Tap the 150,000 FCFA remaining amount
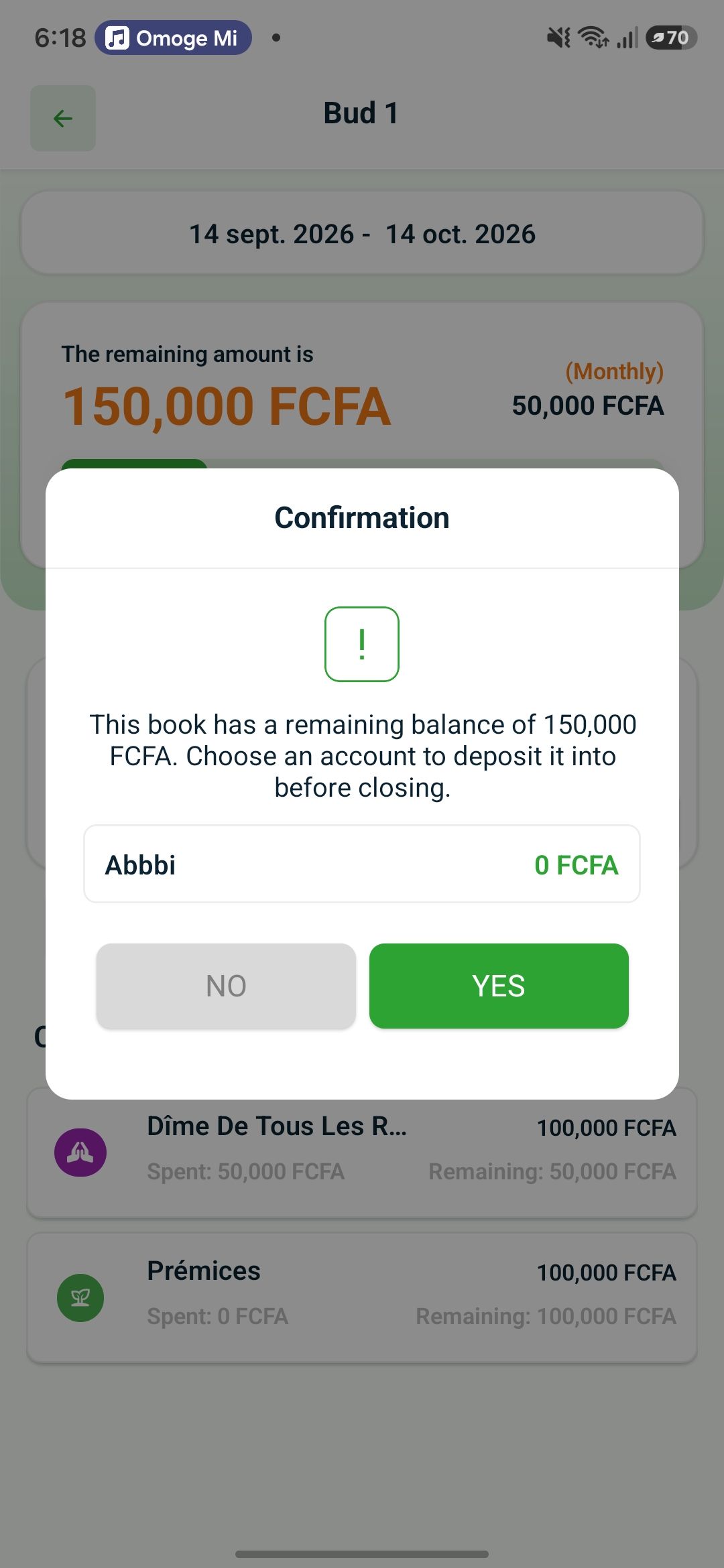The height and width of the screenshot is (1568, 724). [x=227, y=406]
